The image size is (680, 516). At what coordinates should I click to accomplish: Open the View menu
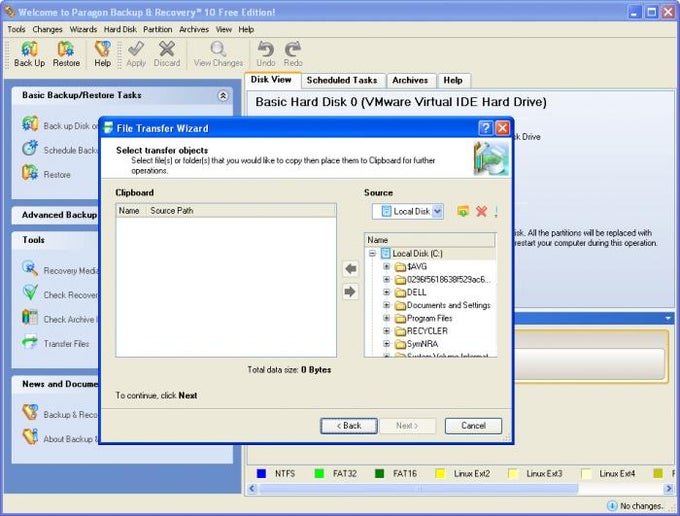click(x=224, y=29)
